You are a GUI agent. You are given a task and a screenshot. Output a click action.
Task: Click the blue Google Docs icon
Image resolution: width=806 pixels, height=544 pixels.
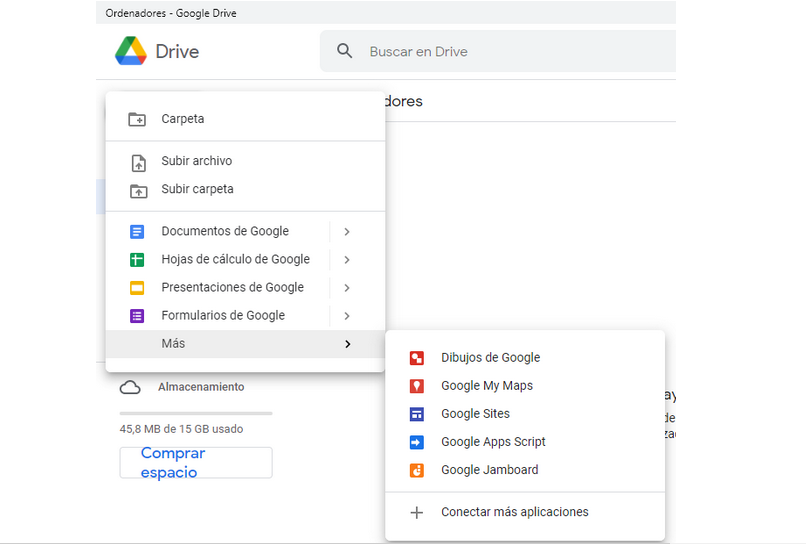tap(137, 232)
